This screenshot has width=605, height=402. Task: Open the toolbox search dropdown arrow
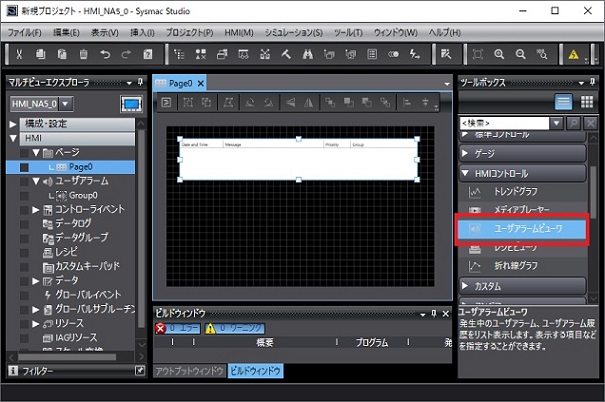[x=556, y=123]
